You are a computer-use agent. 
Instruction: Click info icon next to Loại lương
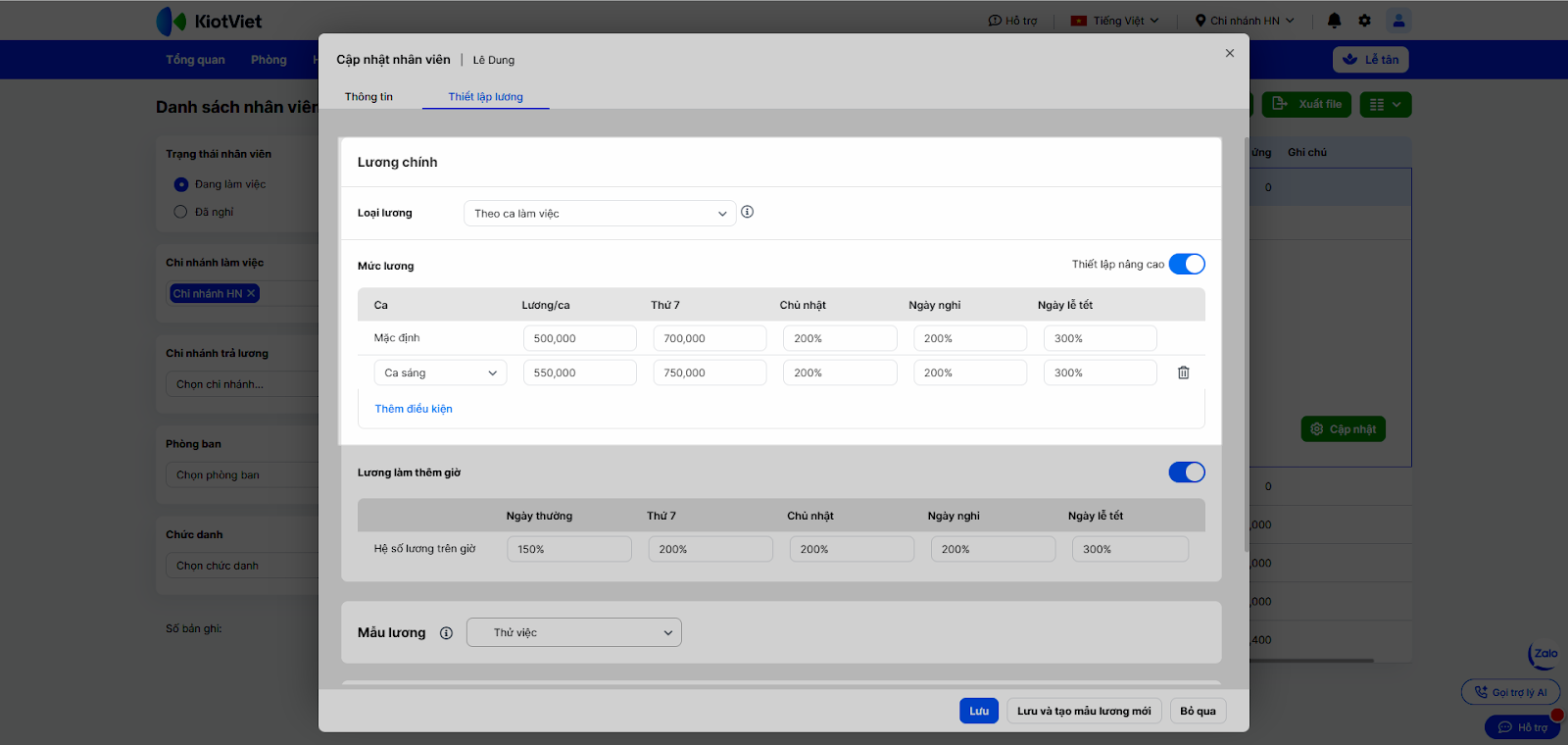[x=748, y=213]
